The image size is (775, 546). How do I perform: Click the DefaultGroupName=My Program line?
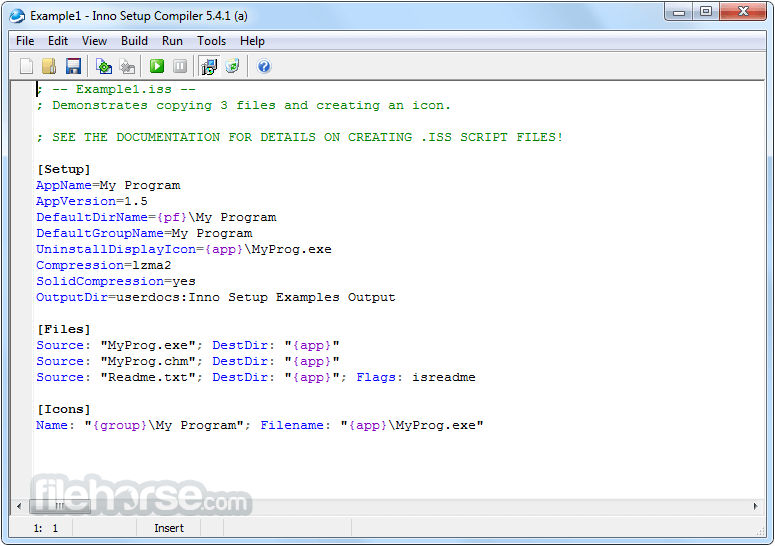144,233
